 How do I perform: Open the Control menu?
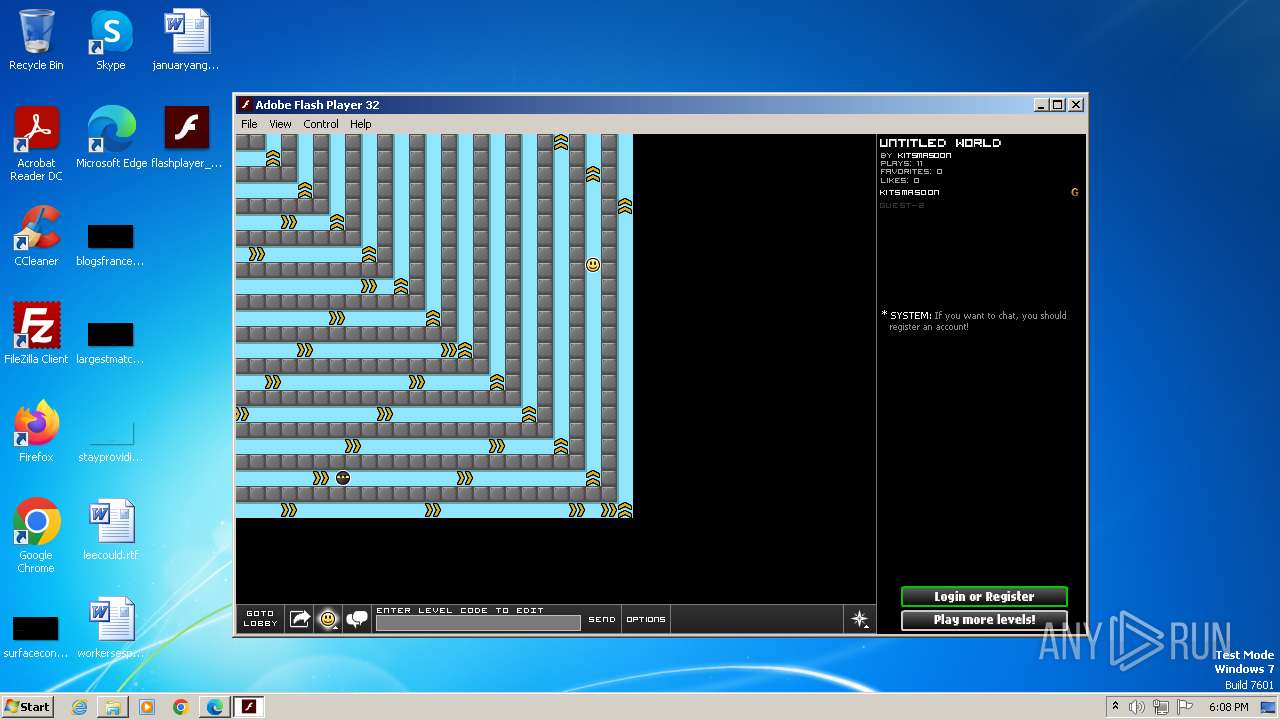321,124
